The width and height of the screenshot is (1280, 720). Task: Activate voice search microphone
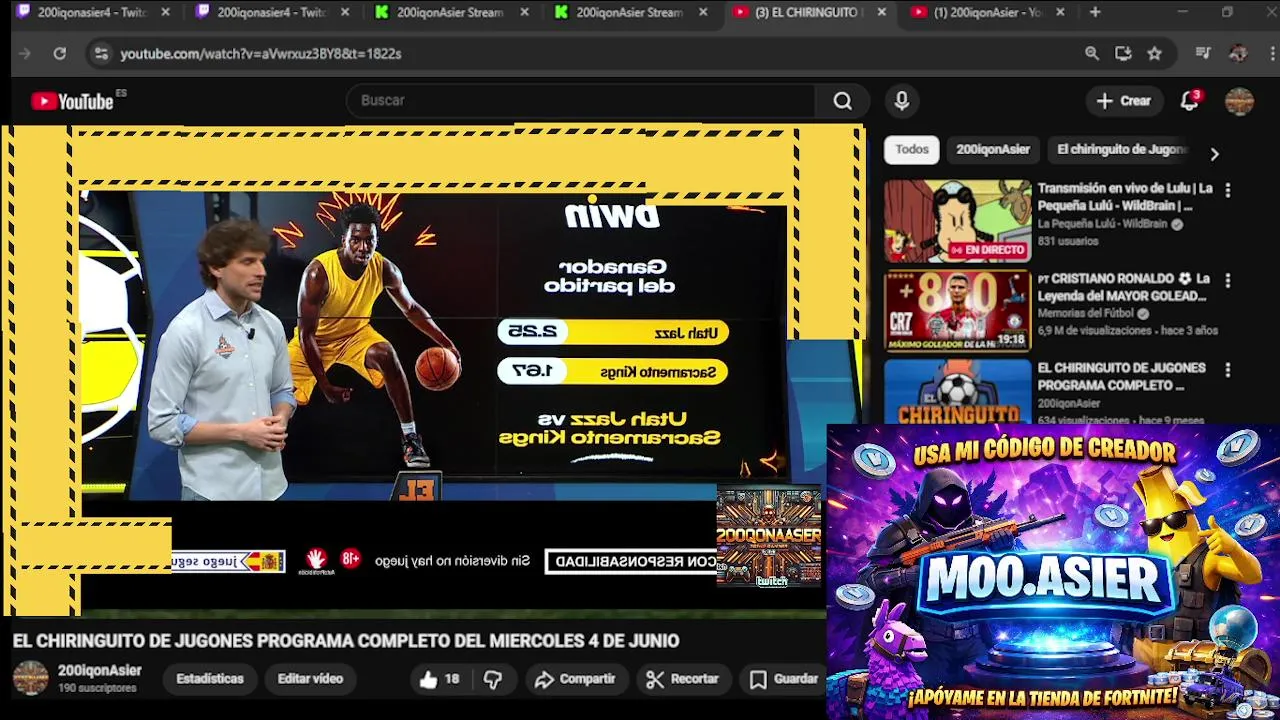[902, 101]
